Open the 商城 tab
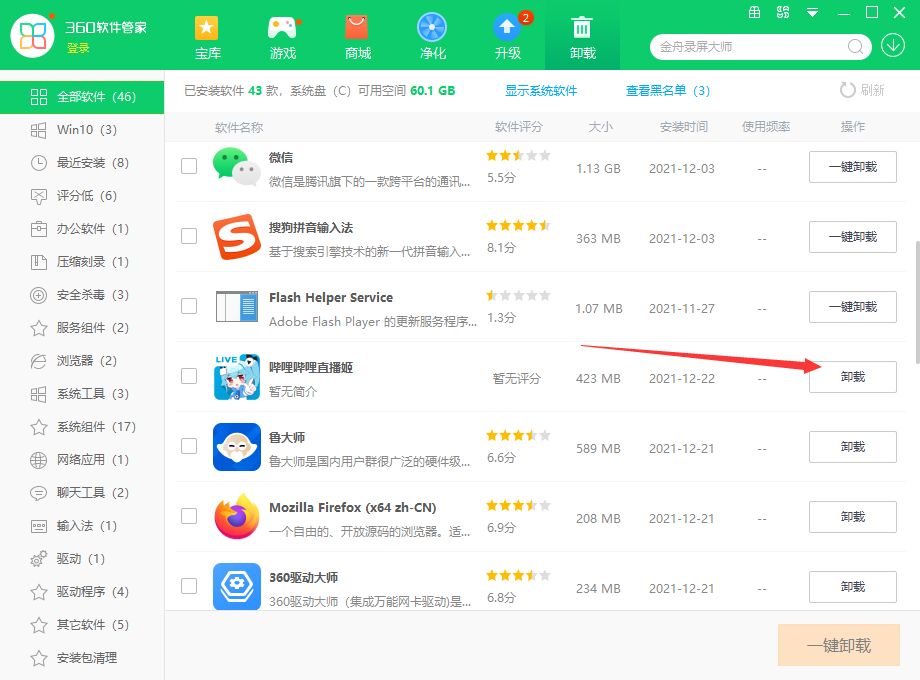This screenshot has width=920, height=680. pos(357,38)
